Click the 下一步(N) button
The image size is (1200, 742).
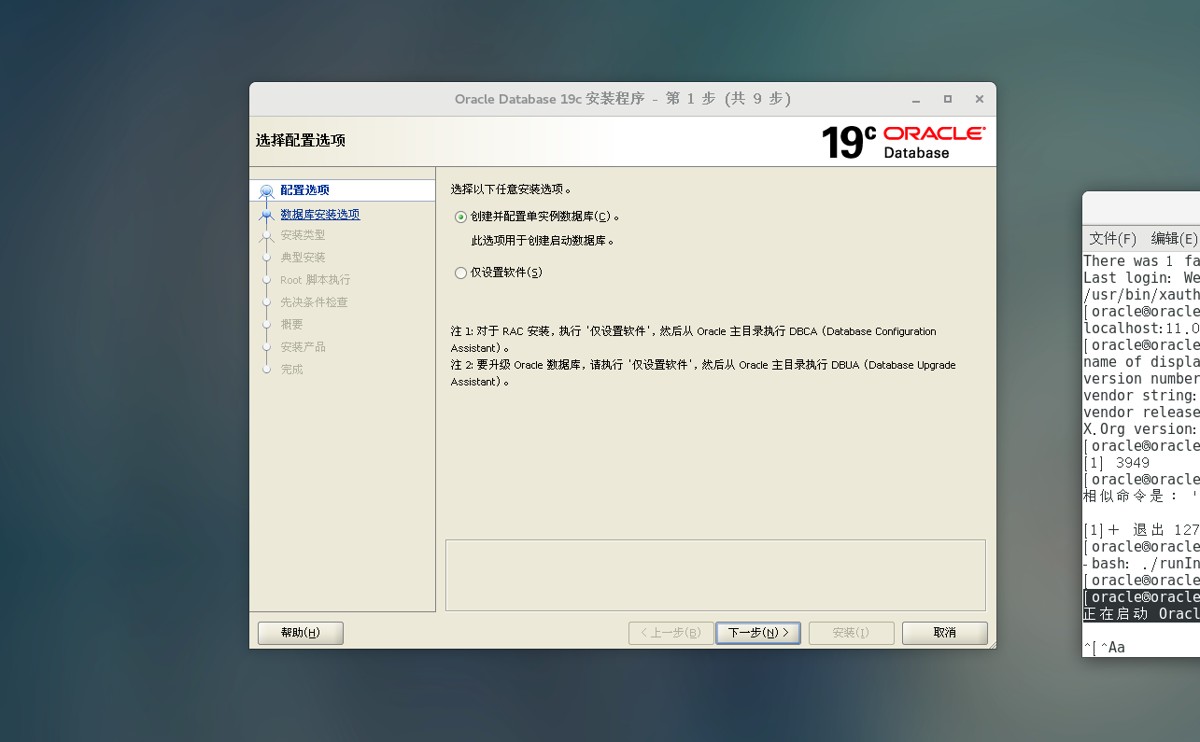(758, 633)
